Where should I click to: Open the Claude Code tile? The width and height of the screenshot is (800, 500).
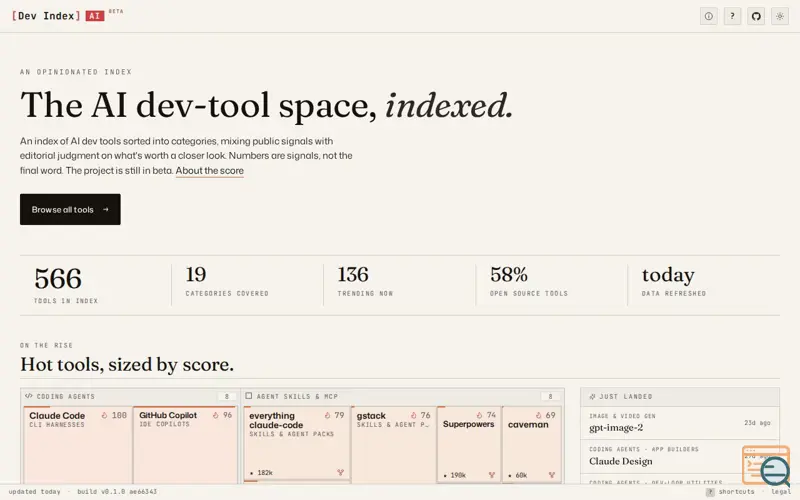tap(78, 445)
